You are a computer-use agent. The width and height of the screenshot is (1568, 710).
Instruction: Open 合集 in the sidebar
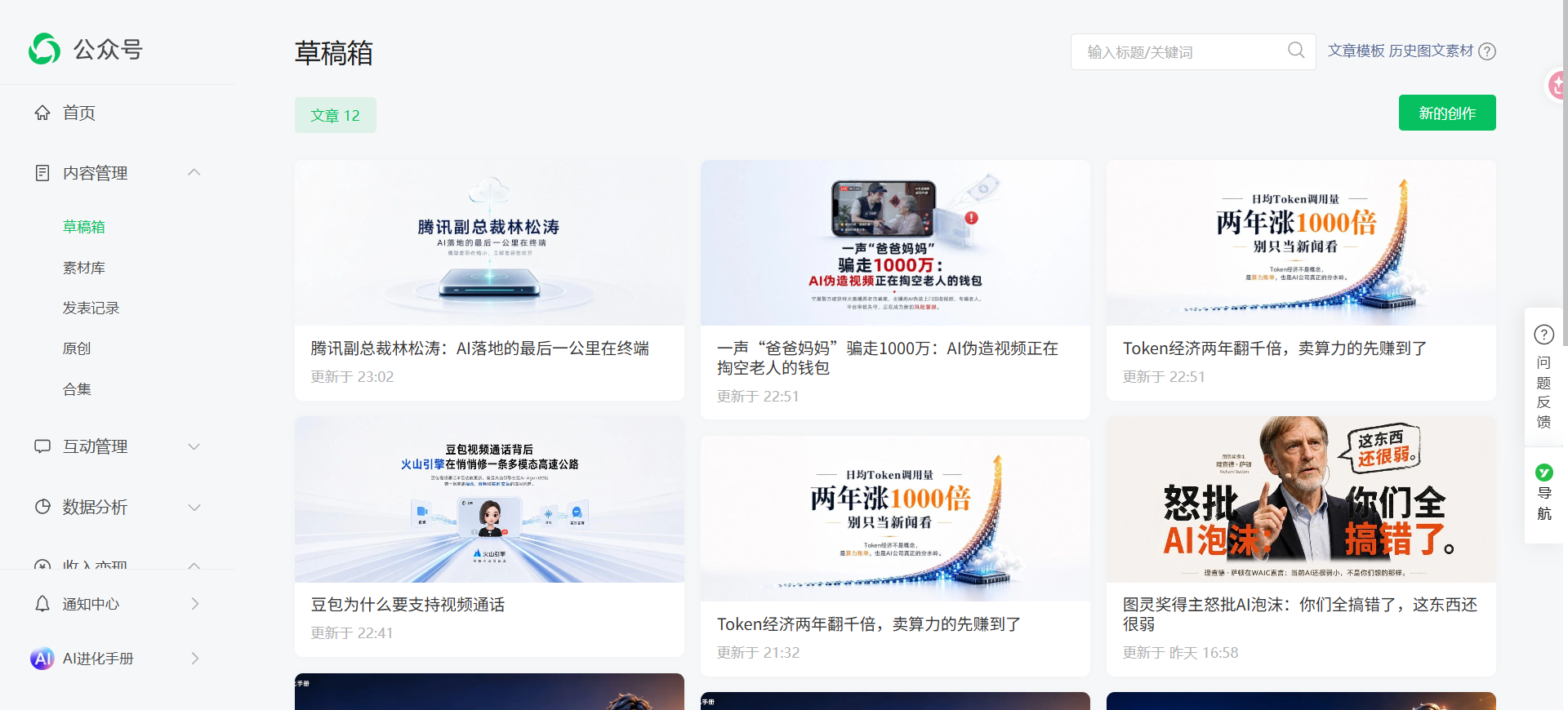pyautogui.click(x=77, y=389)
